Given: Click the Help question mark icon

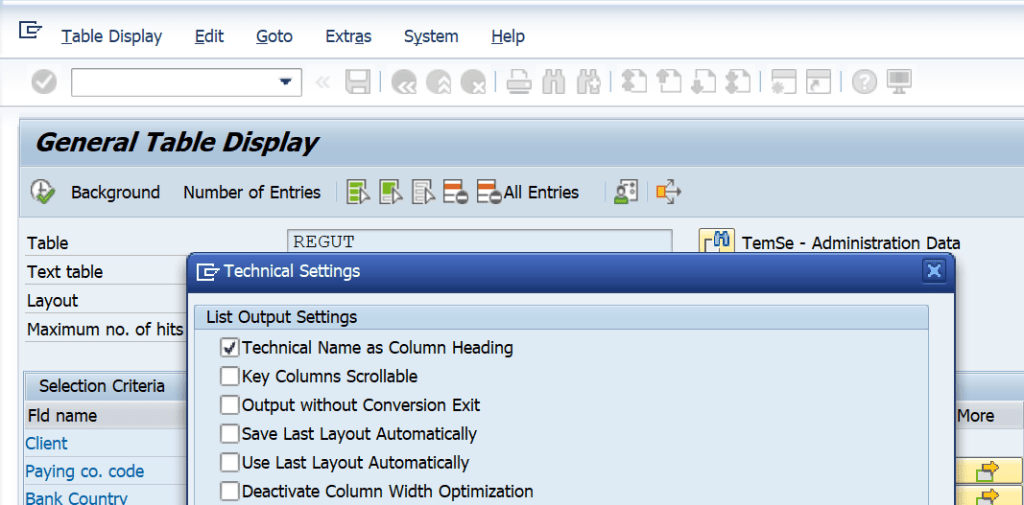Looking at the screenshot, I should (x=864, y=82).
